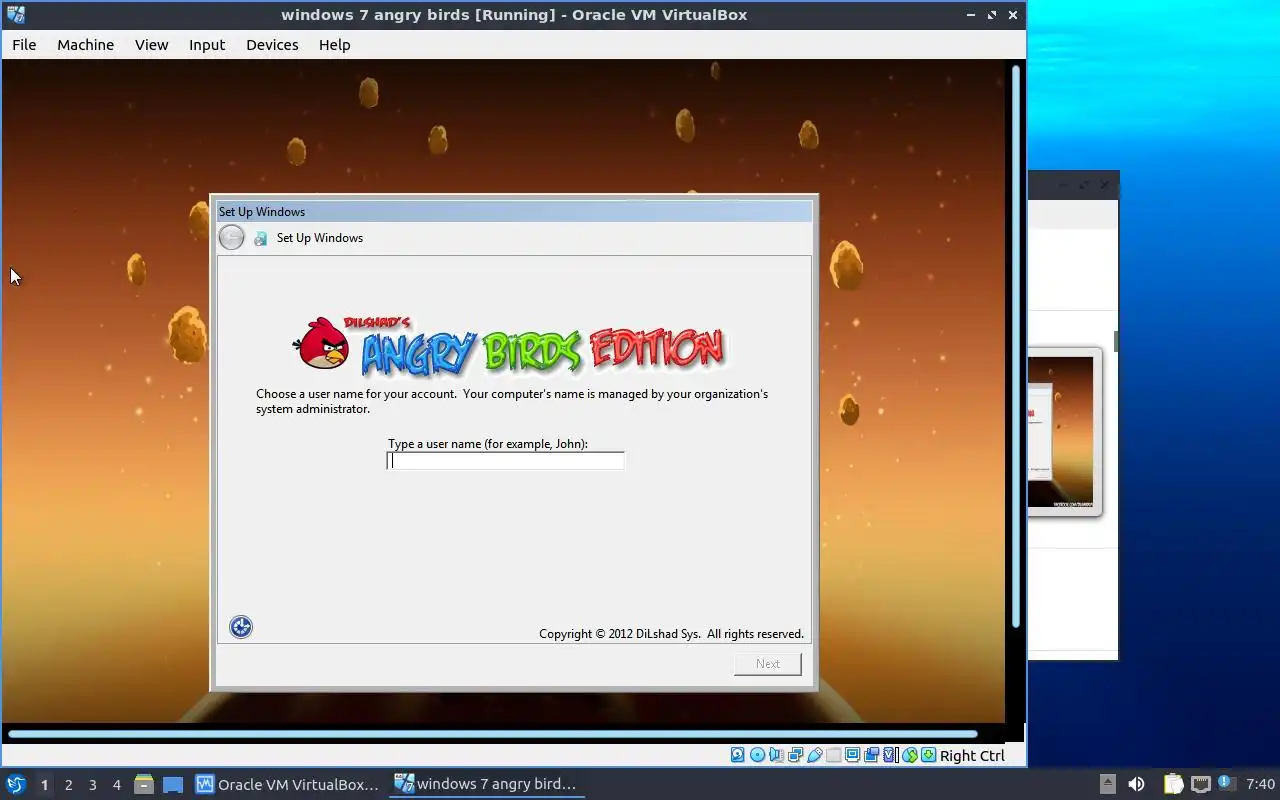Select windows 7 angry birds taskbar entry
This screenshot has width=1280, height=800.
[486, 784]
